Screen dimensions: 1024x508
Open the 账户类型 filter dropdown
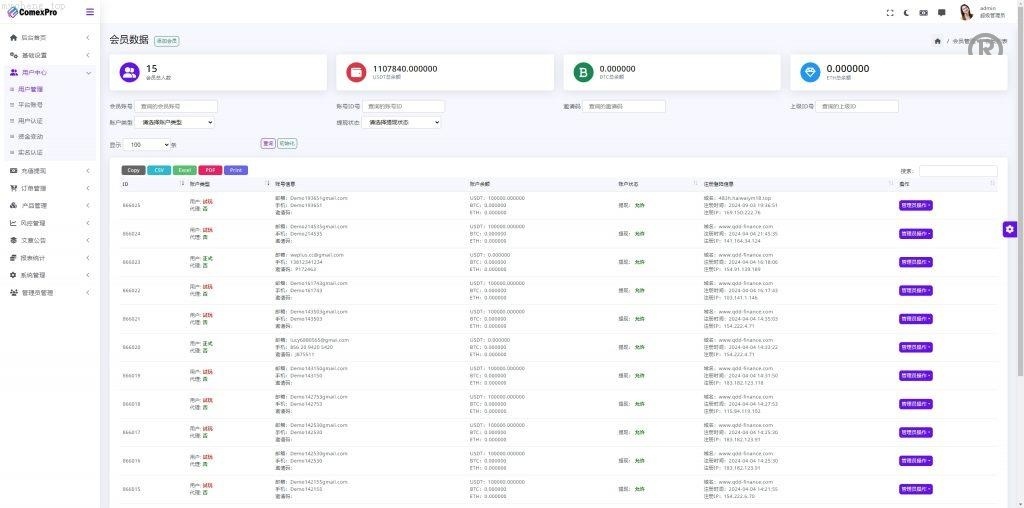(175, 122)
